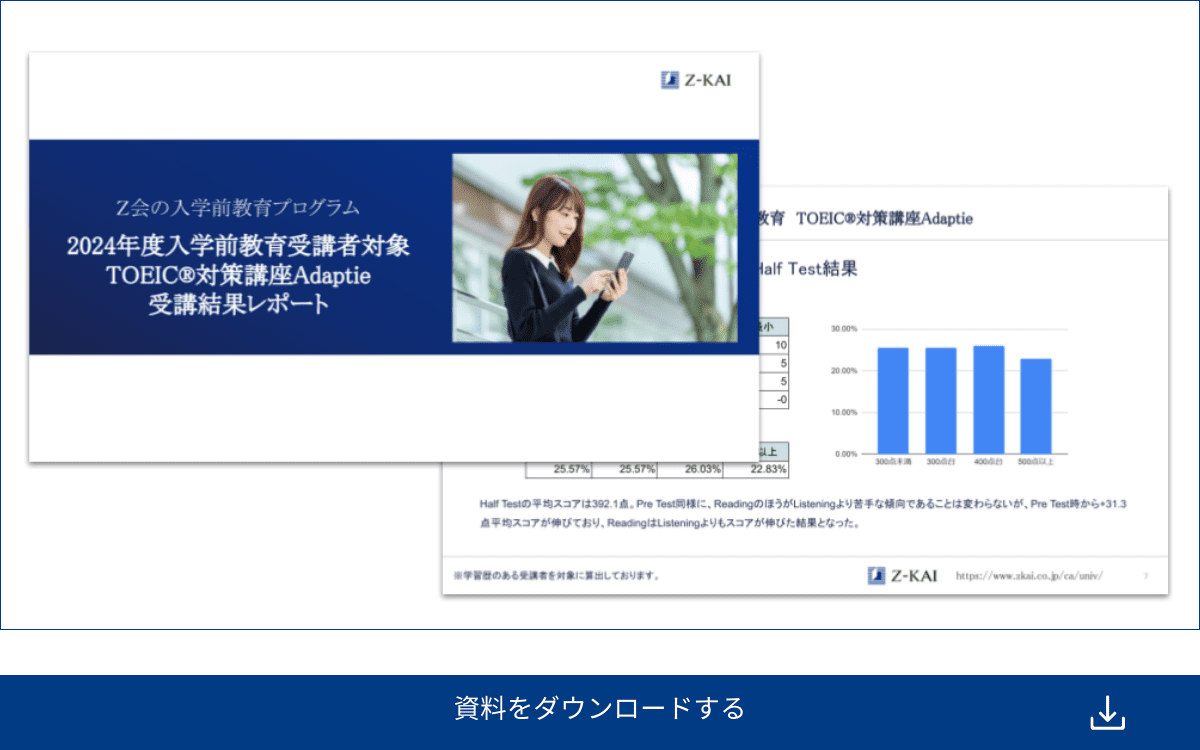Click the download arrow icon

[x=1107, y=712]
